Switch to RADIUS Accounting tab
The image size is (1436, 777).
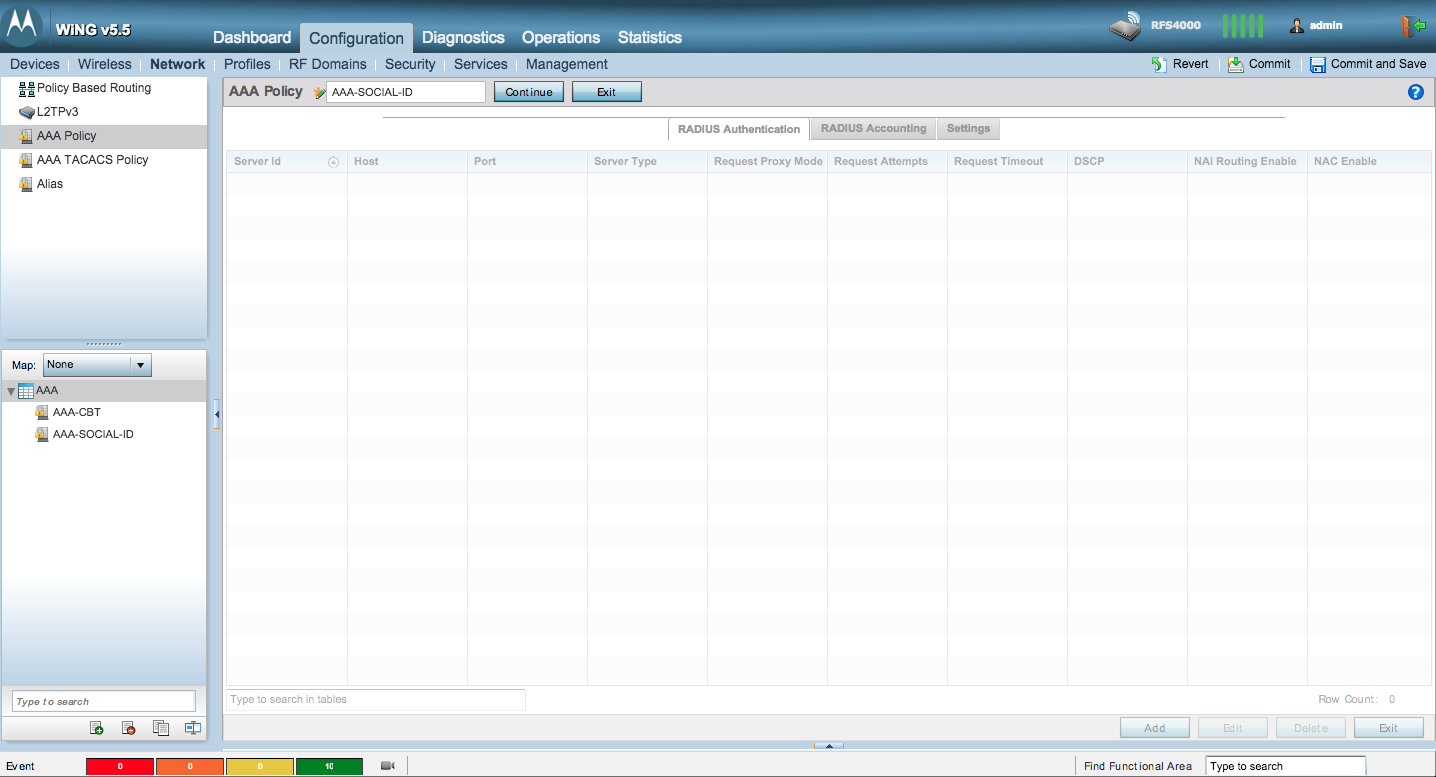coord(874,129)
